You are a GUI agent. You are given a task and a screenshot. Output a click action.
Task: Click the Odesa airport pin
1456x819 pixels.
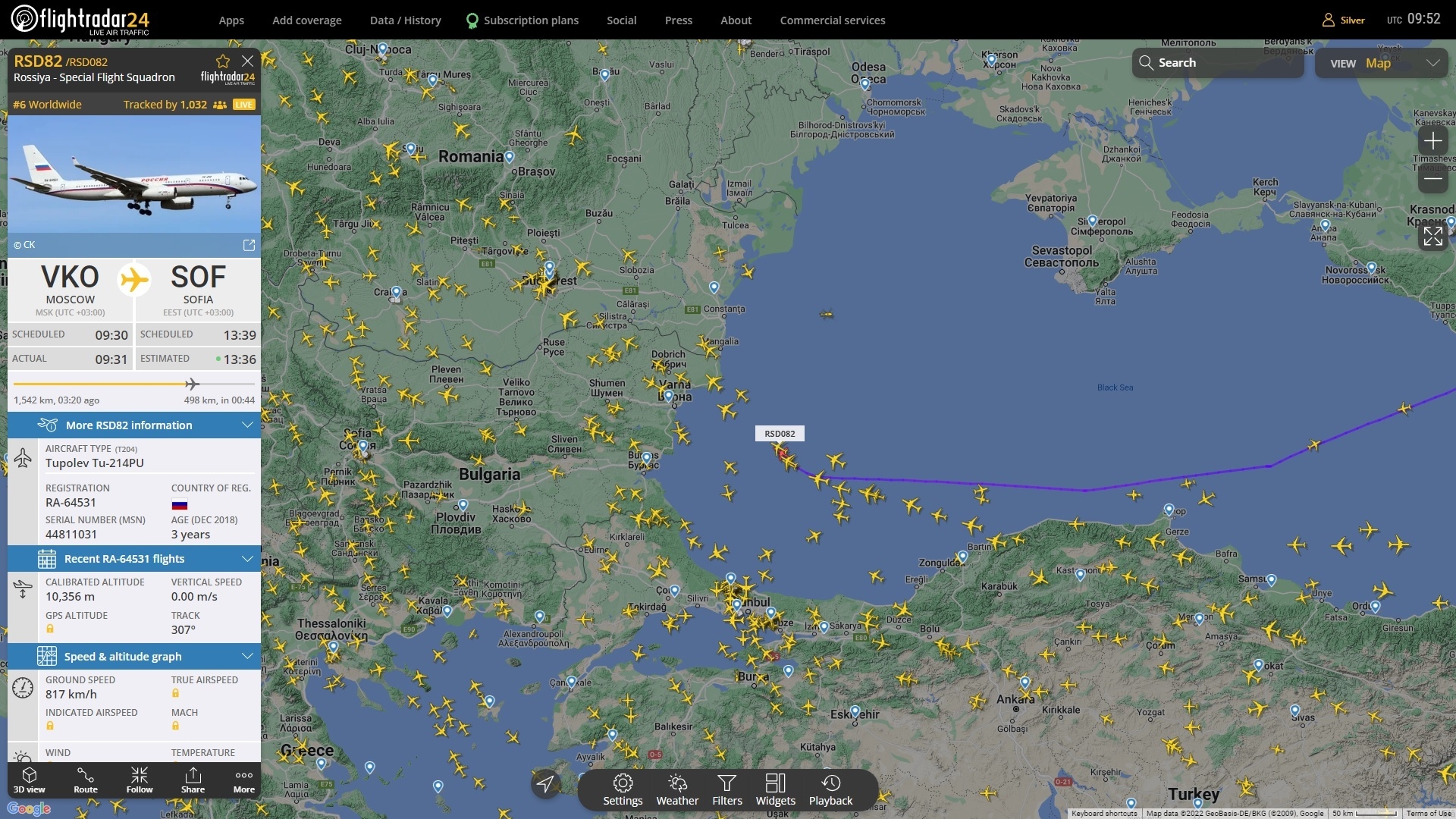coord(865,84)
